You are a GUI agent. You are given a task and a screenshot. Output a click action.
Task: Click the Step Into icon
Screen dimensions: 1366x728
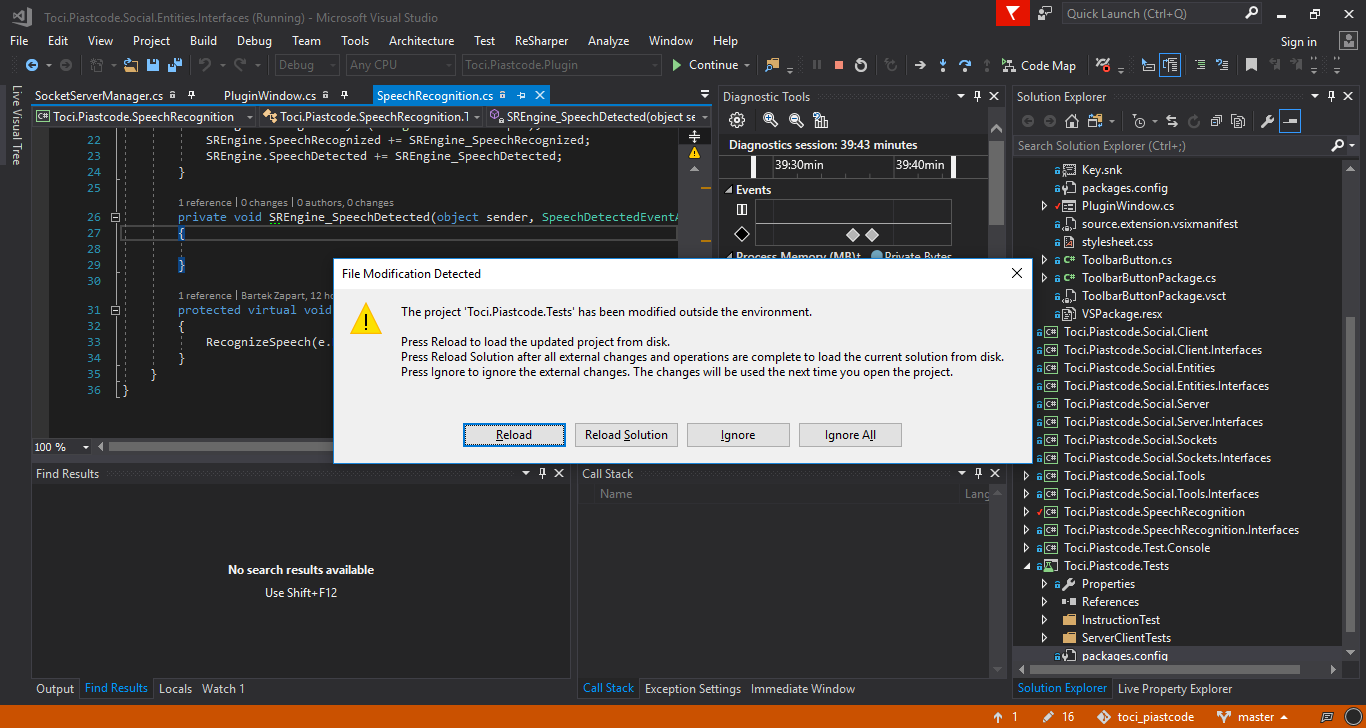pos(942,65)
